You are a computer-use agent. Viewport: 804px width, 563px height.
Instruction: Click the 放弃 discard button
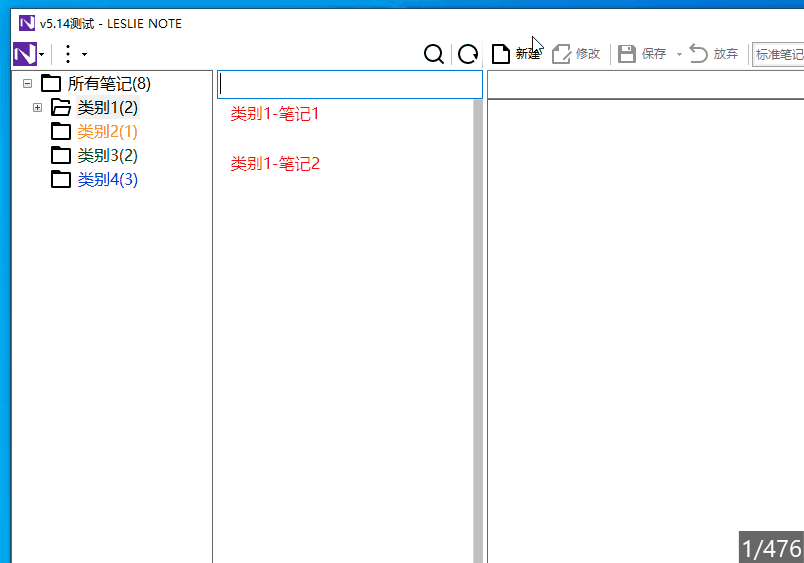click(713, 54)
